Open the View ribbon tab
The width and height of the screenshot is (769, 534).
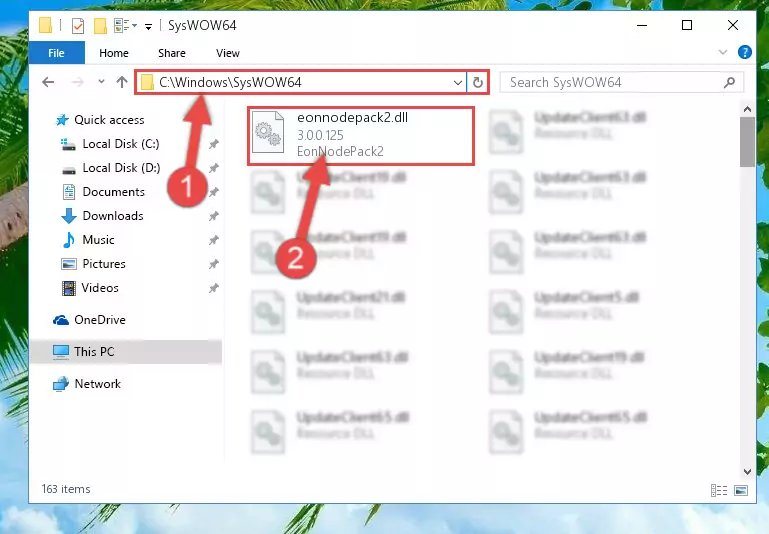pos(228,53)
